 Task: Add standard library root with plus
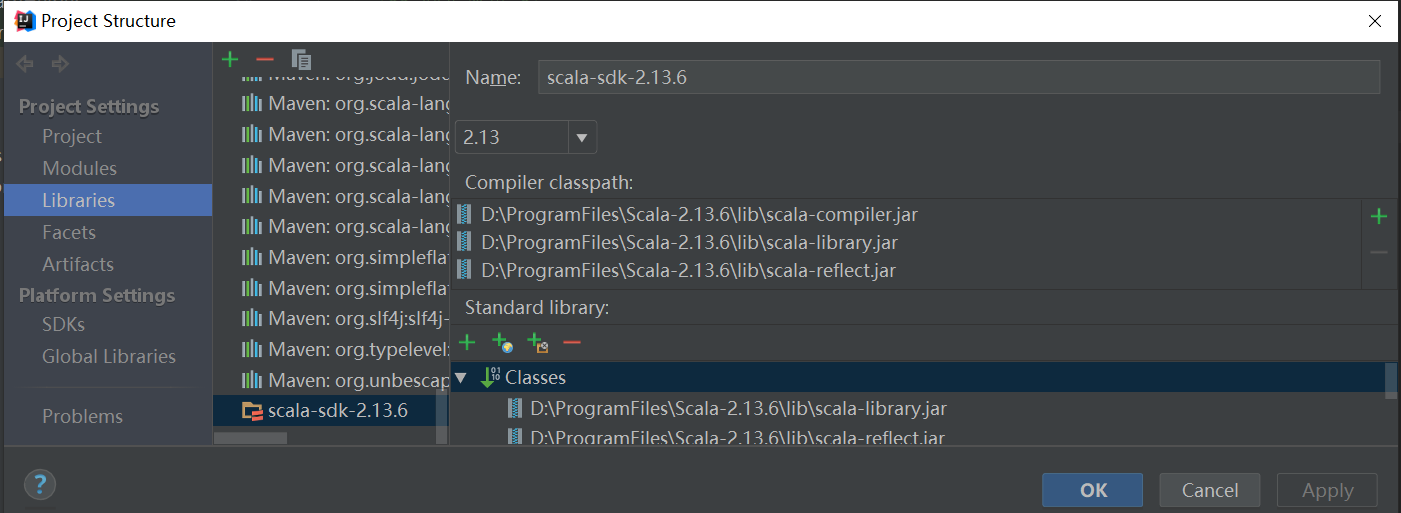click(467, 343)
